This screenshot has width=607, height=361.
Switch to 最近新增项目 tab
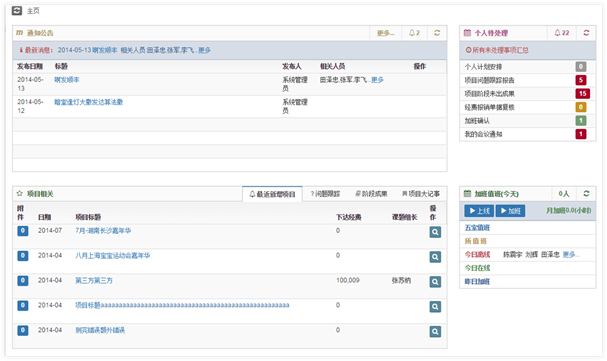coord(273,194)
